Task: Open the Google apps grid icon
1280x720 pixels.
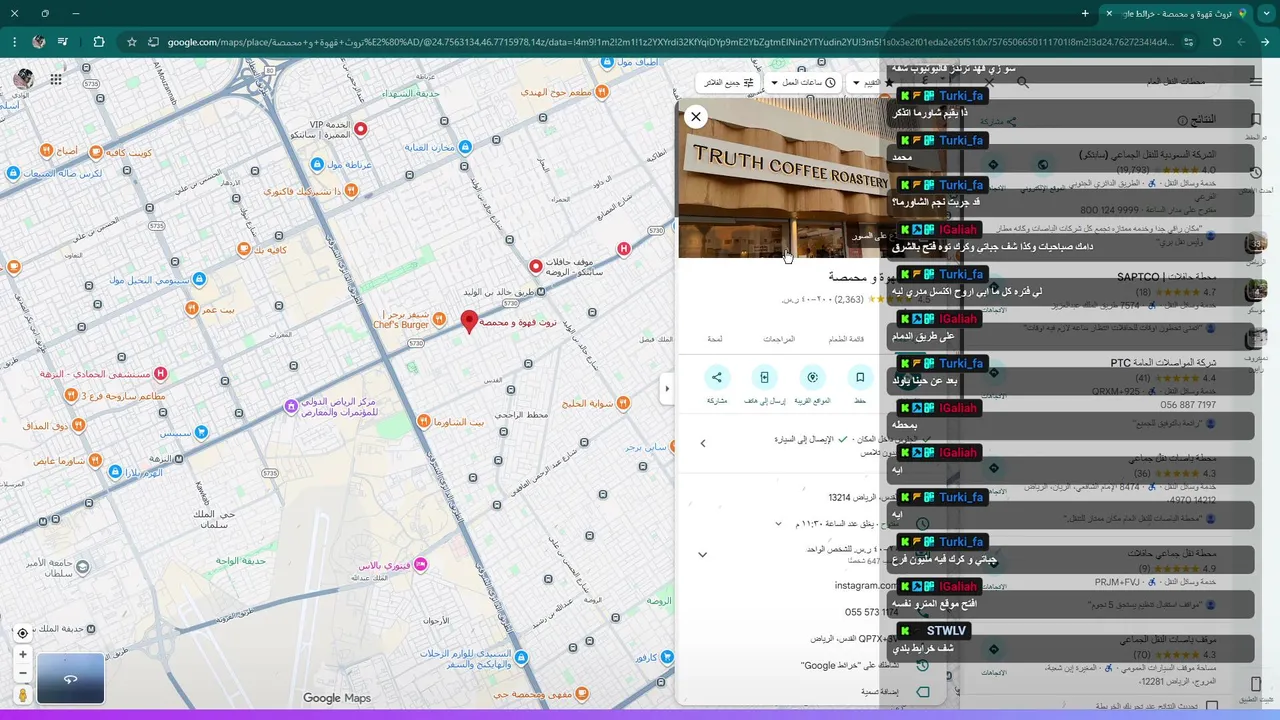Action: [56, 79]
